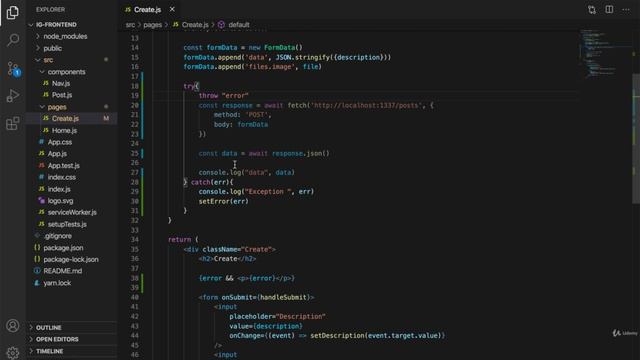
Task: Click the h2 Create heading line
Action: 227,259
